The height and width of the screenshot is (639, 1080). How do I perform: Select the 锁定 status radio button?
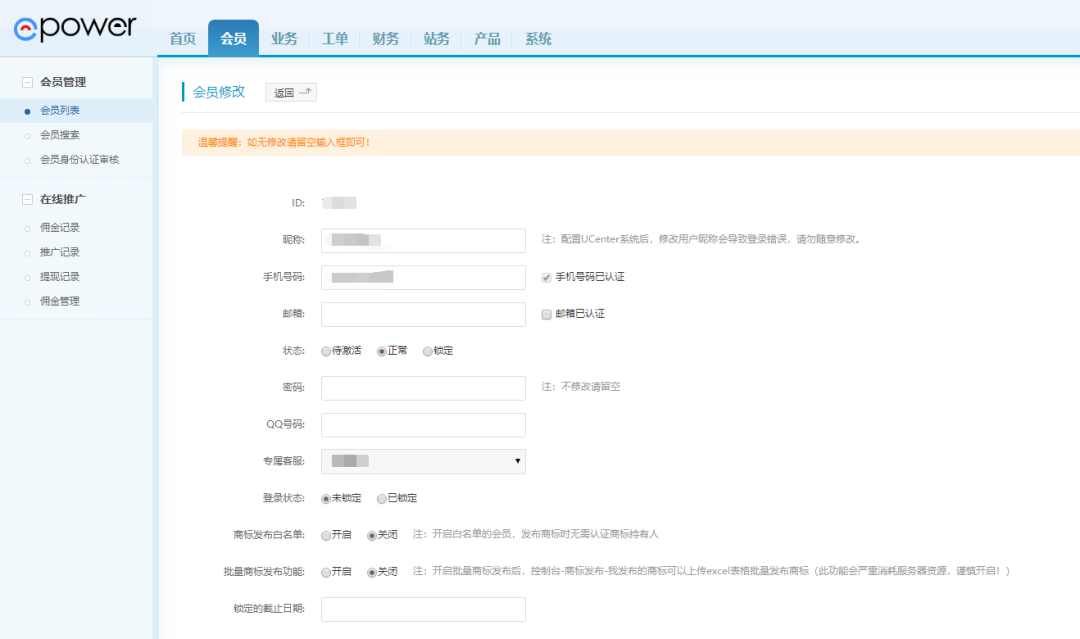click(x=428, y=351)
